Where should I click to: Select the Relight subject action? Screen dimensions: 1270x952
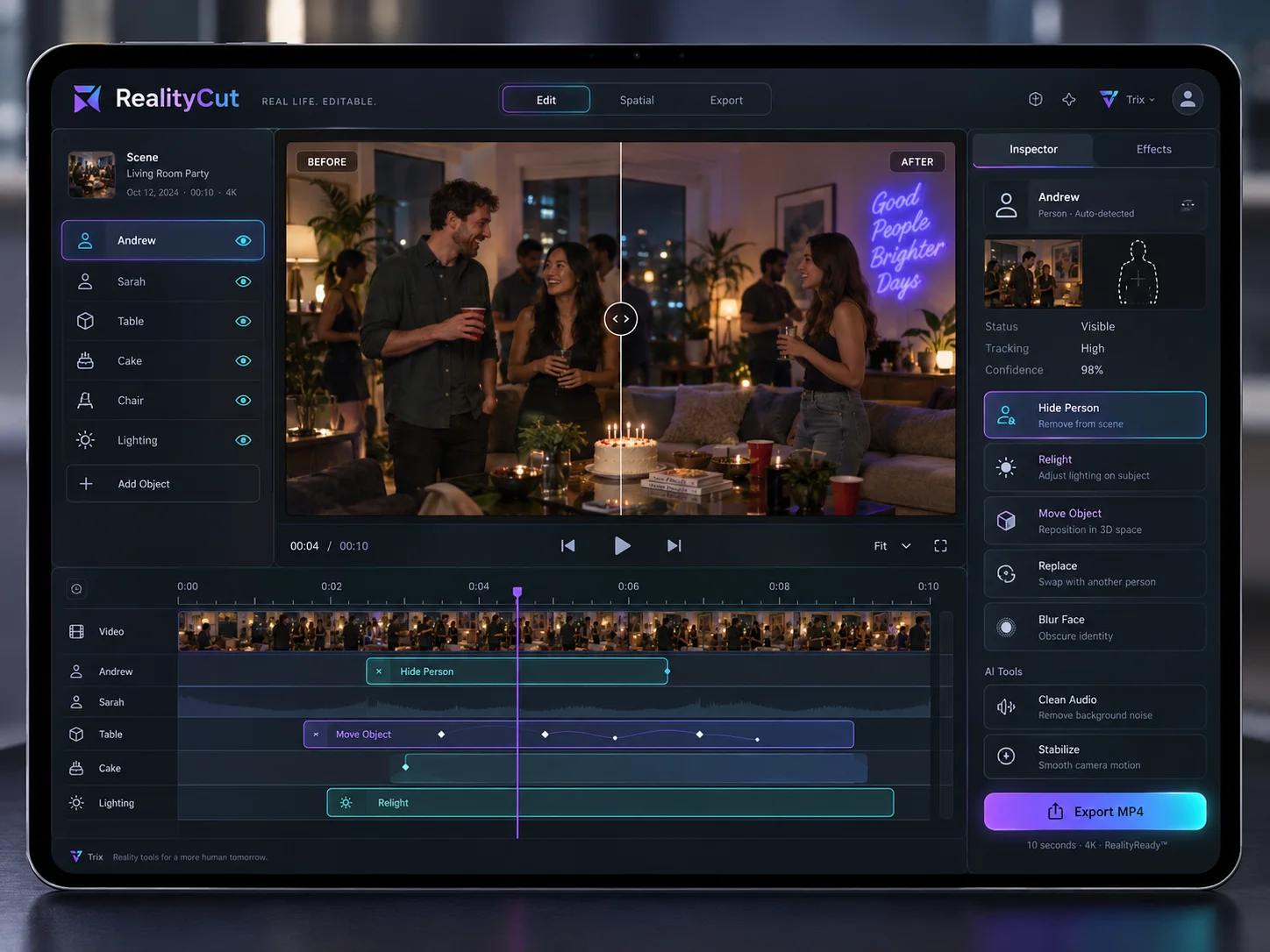[x=1095, y=467]
